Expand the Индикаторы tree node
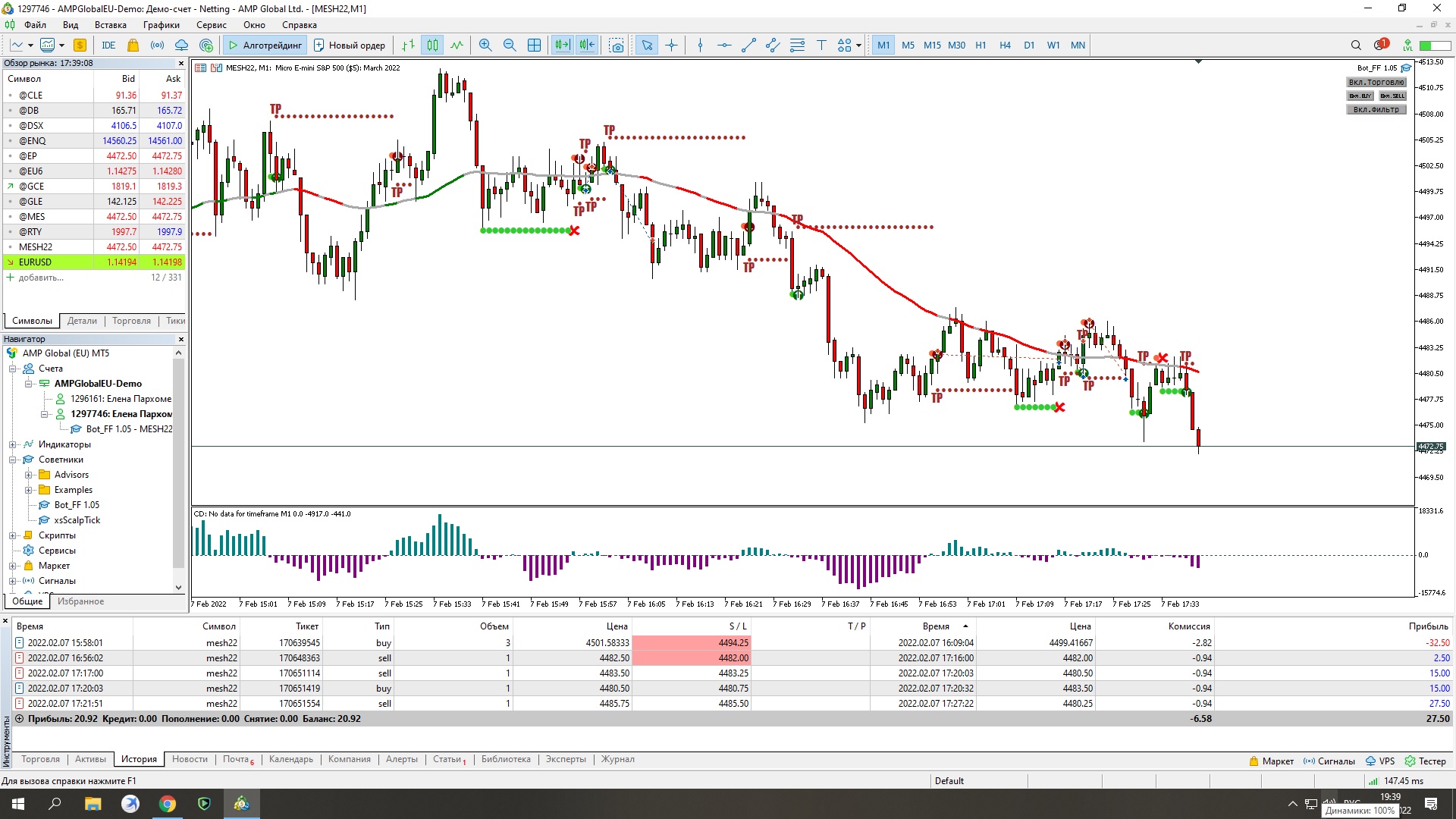 pos(13,444)
